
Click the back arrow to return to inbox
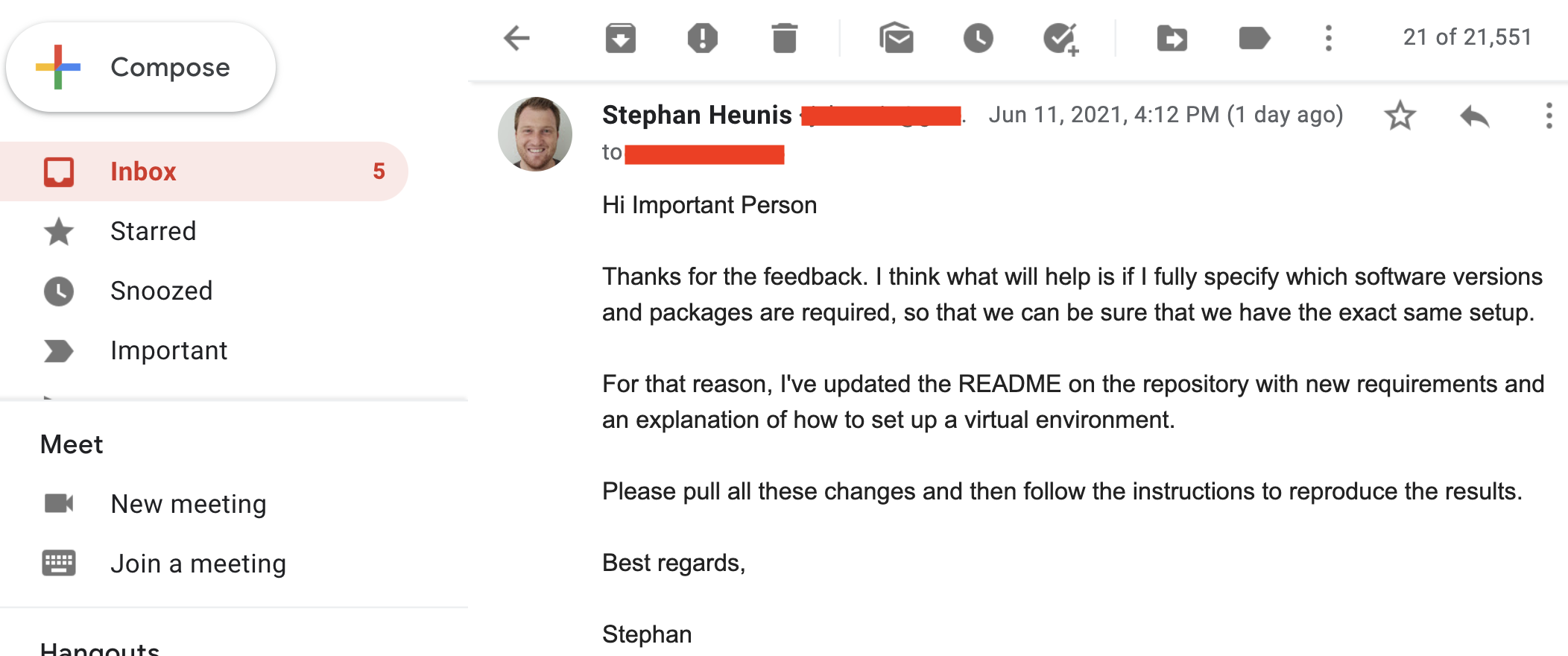(516, 38)
